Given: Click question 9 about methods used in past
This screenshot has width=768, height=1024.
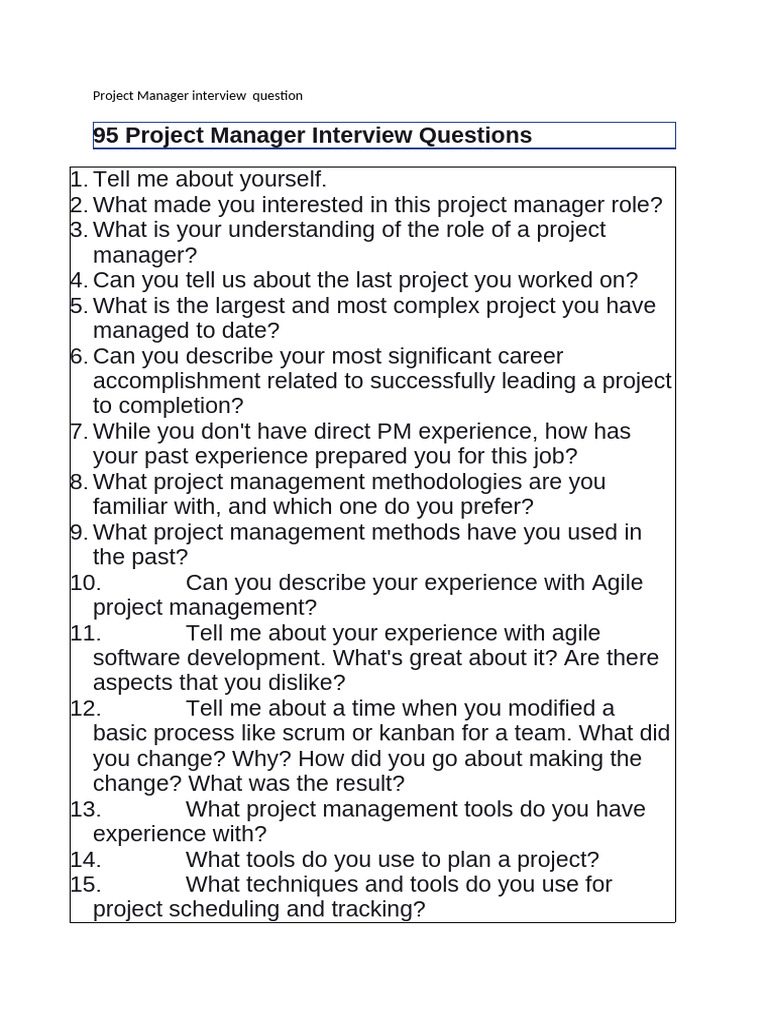Looking at the screenshot, I should [367, 544].
